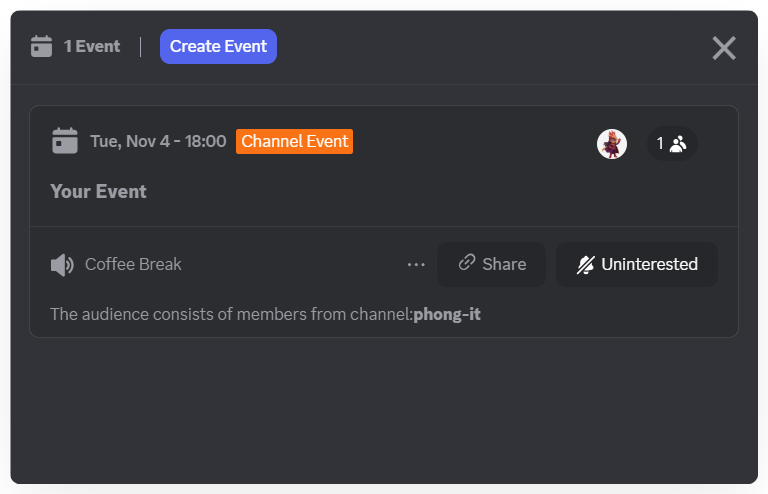Click the Share button

491,264
